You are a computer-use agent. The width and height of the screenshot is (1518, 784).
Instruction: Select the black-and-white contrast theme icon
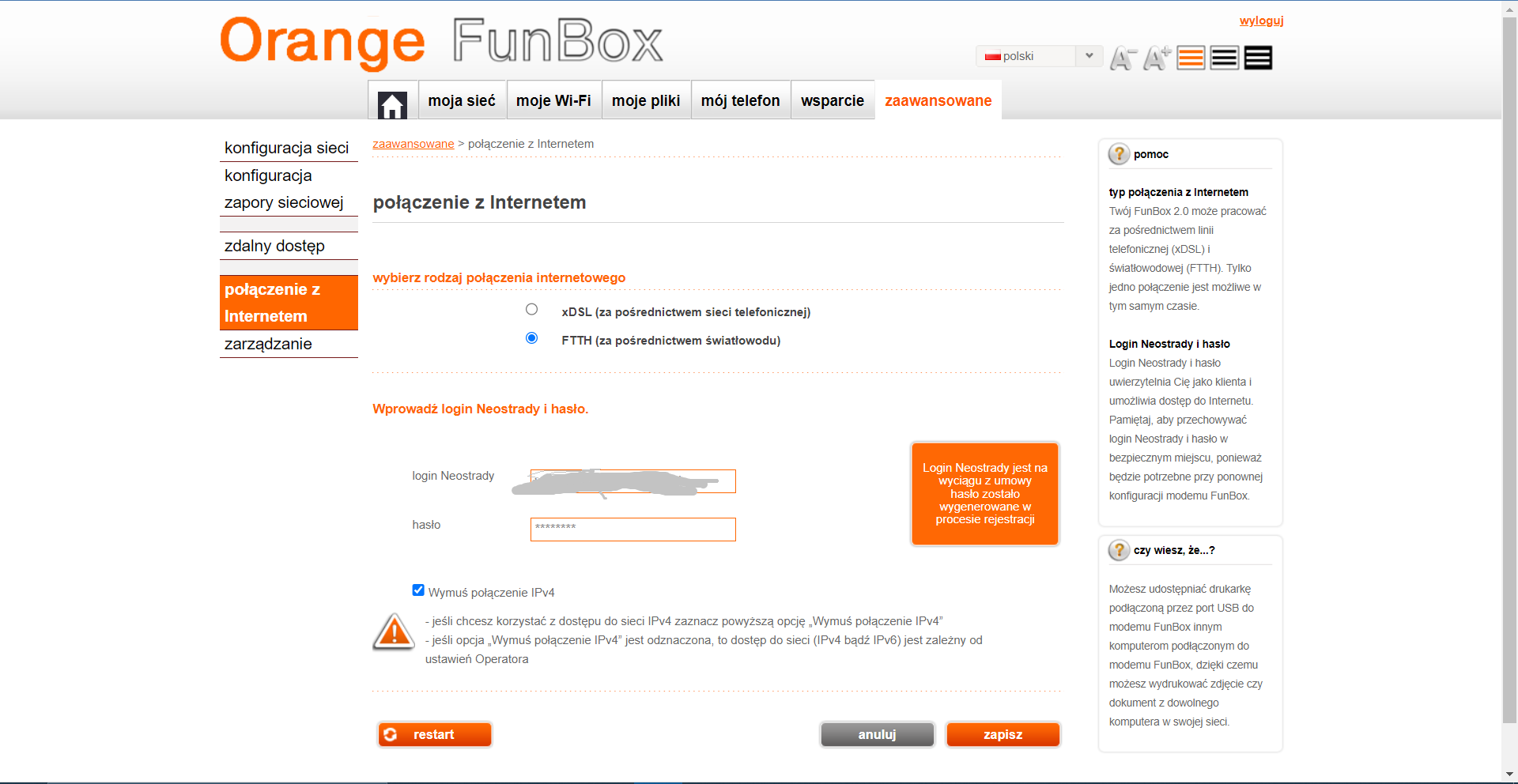point(1224,58)
